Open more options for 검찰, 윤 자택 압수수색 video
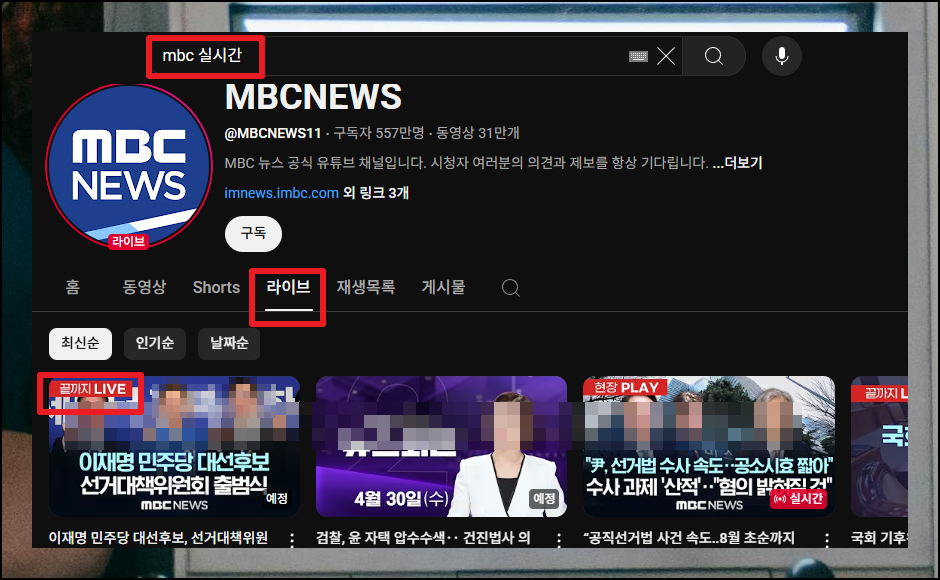 pyautogui.click(x=559, y=540)
